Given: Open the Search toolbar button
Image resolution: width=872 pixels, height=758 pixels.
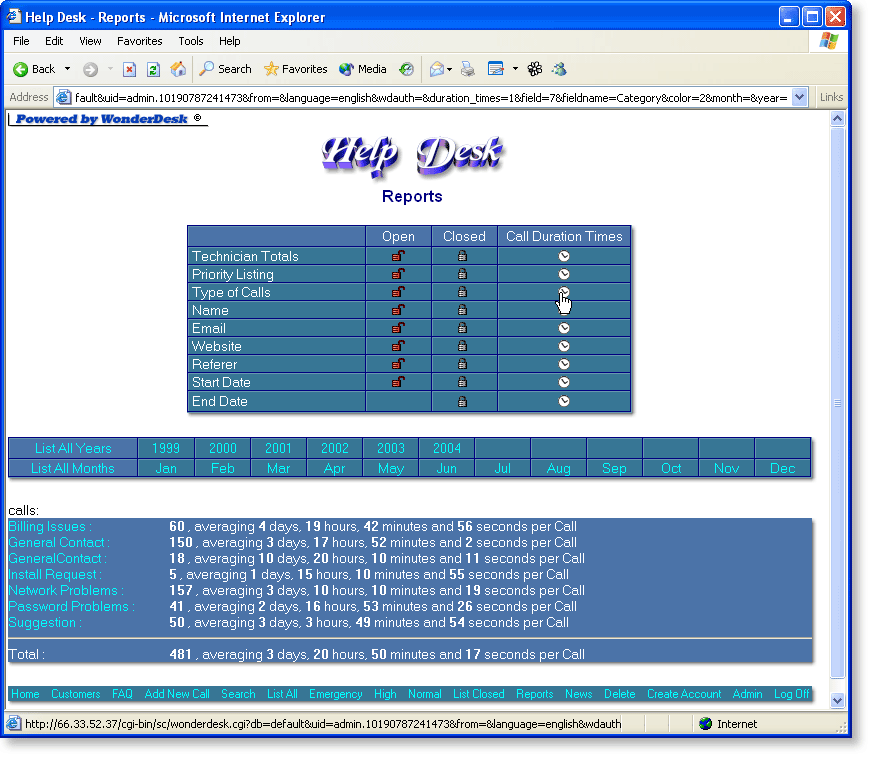Looking at the screenshot, I should tap(225, 70).
